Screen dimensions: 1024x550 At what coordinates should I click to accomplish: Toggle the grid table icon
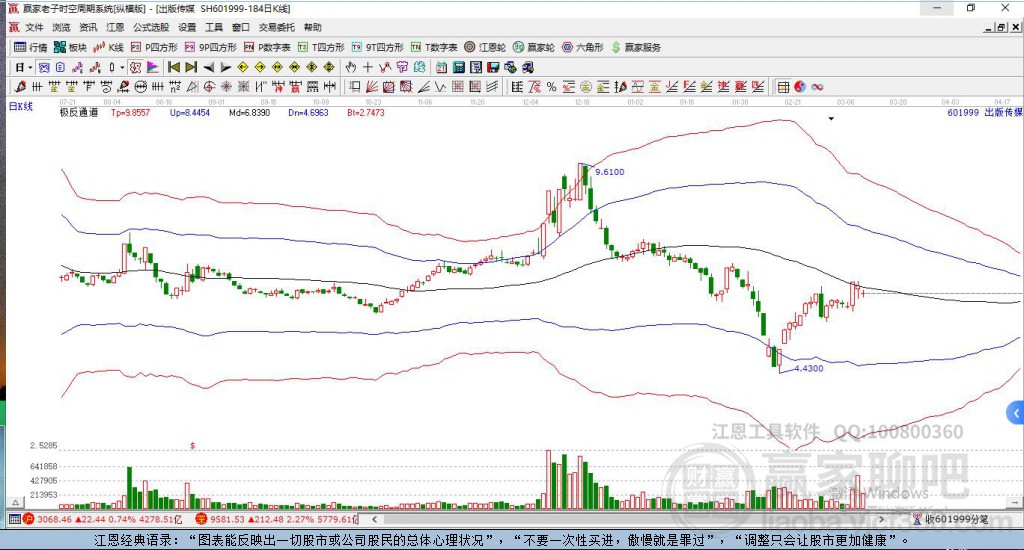tap(783, 87)
